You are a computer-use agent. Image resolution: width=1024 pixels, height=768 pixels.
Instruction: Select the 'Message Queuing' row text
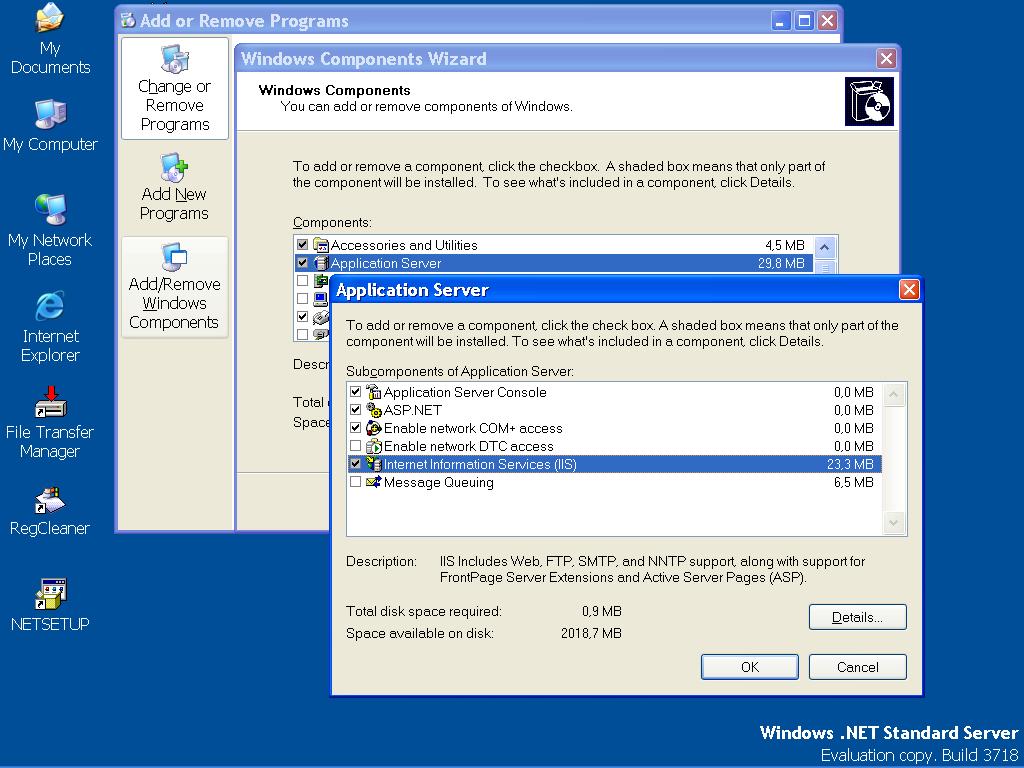click(x=439, y=483)
